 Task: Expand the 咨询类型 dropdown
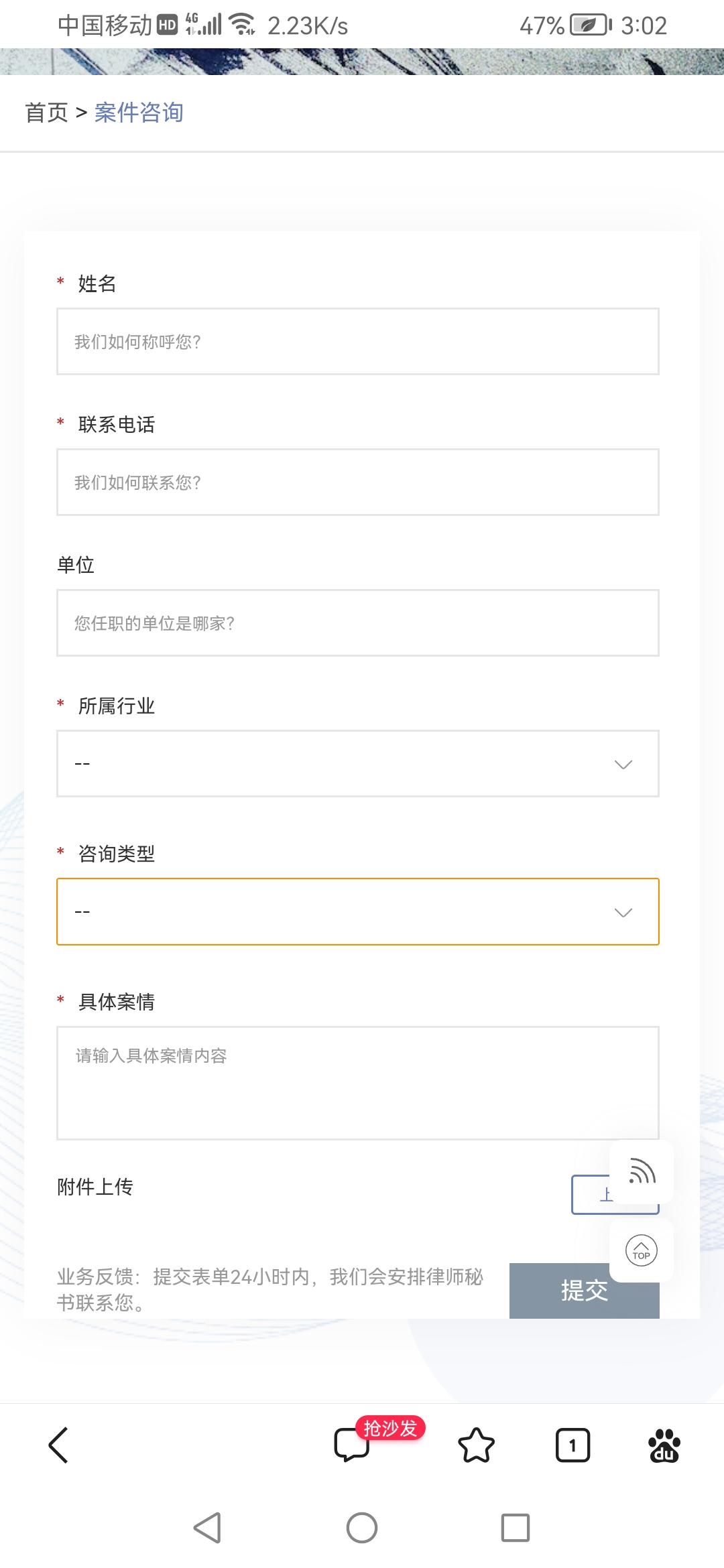tap(358, 912)
